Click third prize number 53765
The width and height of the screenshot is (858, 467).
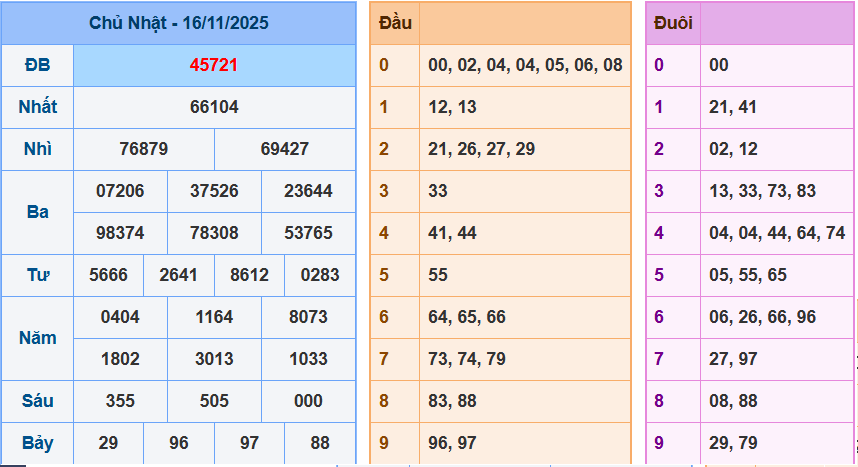click(x=308, y=233)
